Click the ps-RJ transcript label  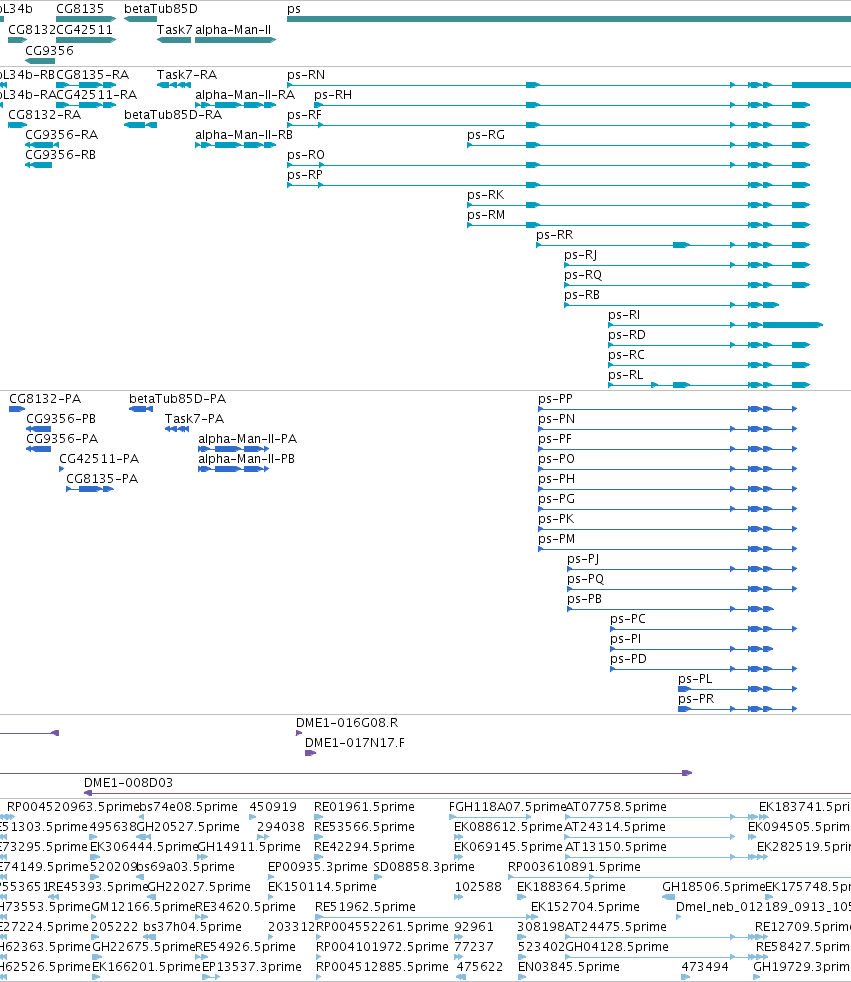tap(580, 255)
